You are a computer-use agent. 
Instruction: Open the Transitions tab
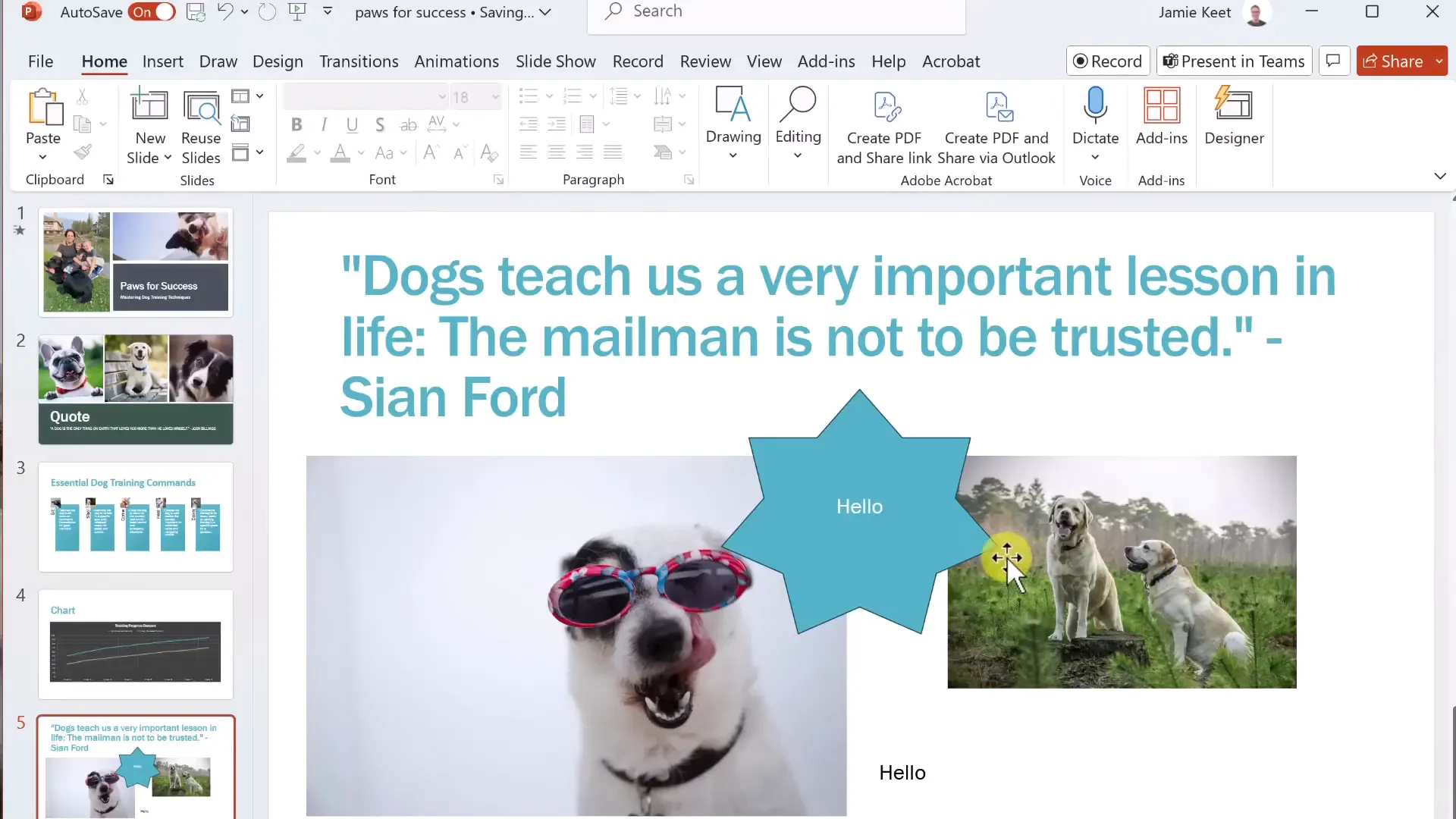tap(359, 61)
